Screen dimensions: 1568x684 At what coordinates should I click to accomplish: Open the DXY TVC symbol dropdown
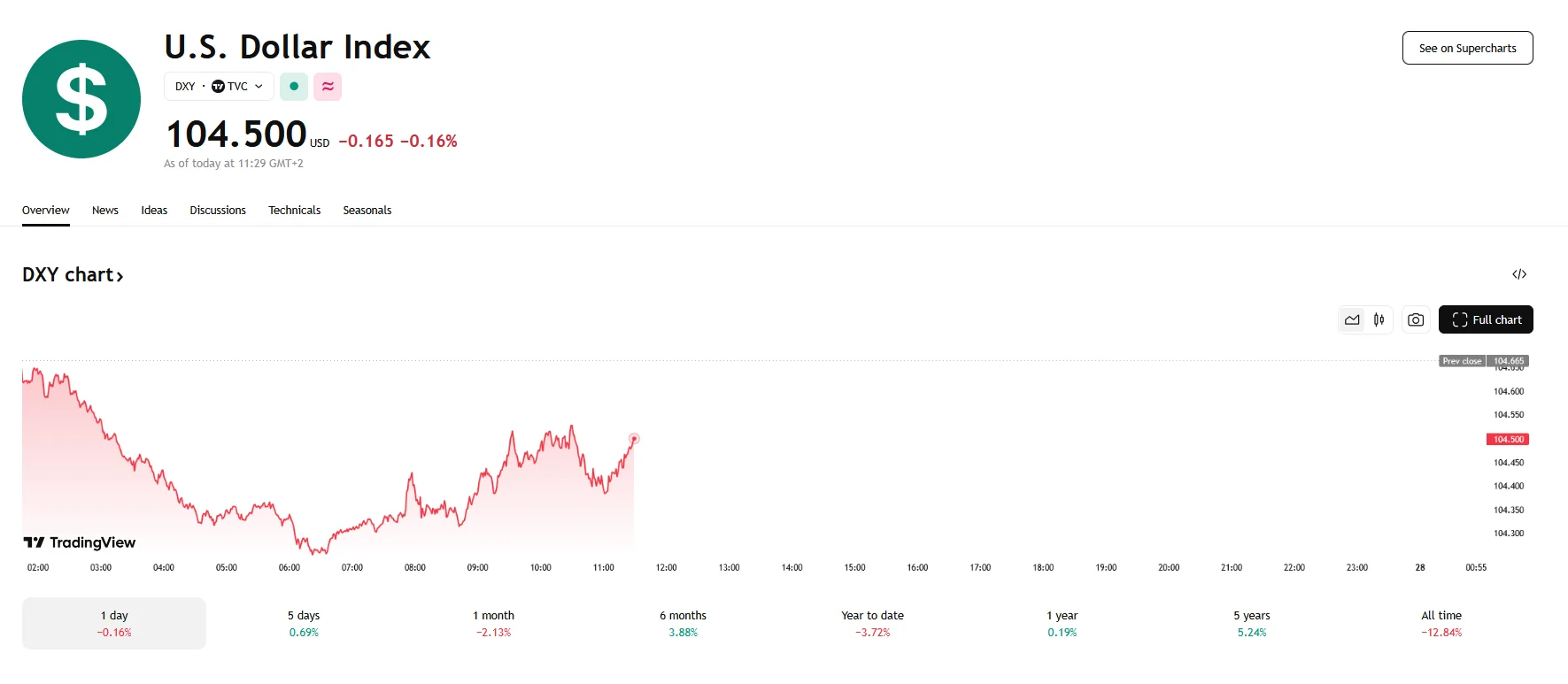[x=219, y=87]
